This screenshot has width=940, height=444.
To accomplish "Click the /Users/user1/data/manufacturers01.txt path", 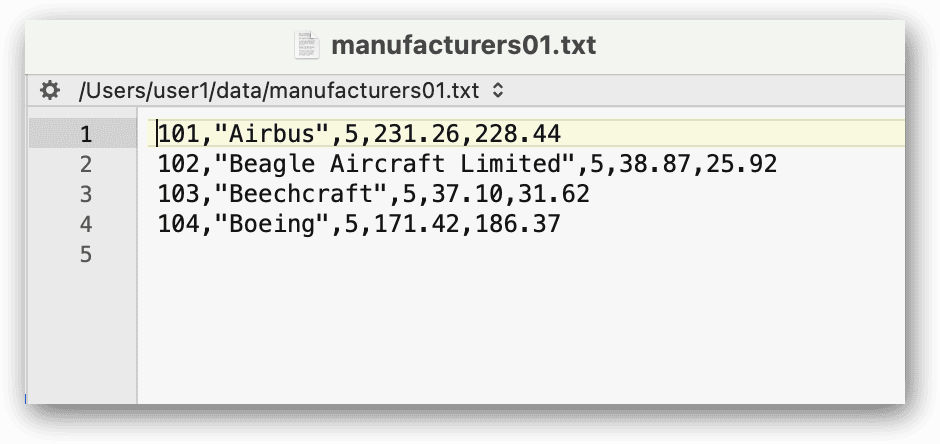I will tap(279, 91).
